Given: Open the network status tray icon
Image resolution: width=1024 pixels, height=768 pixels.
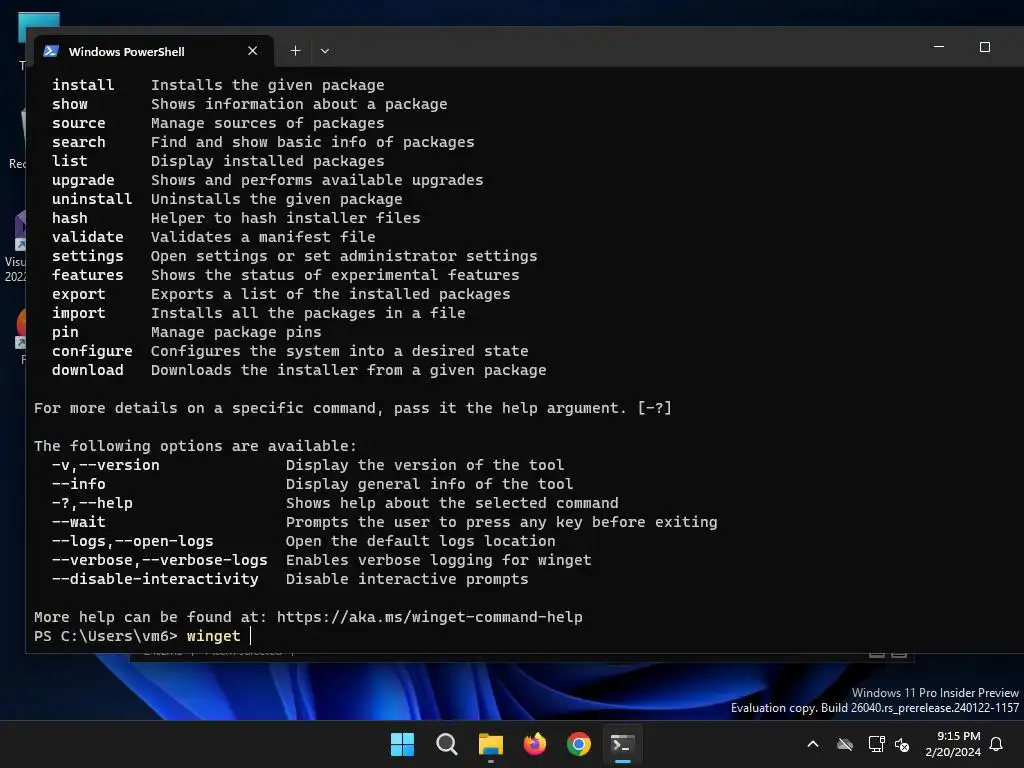Looking at the screenshot, I should point(876,744).
